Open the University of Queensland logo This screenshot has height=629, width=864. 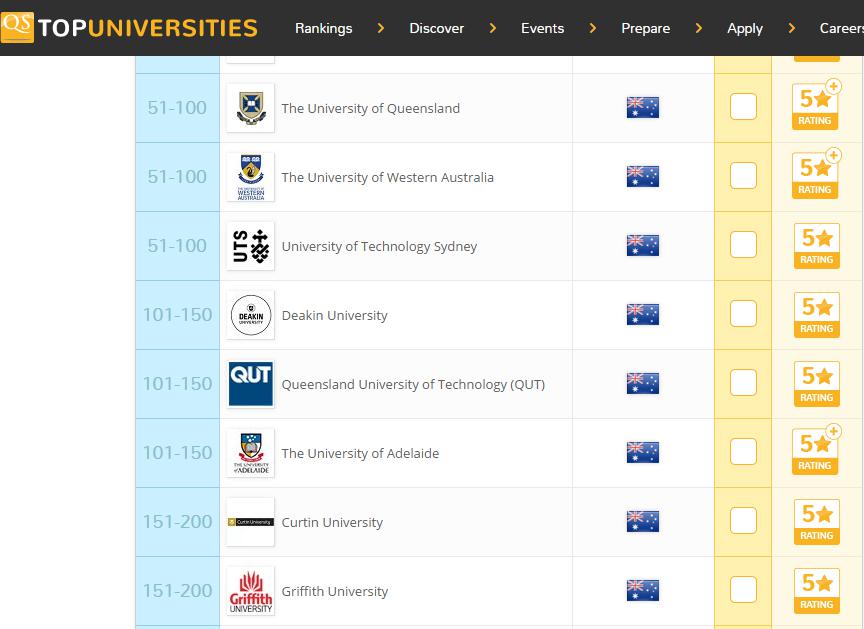pos(250,108)
